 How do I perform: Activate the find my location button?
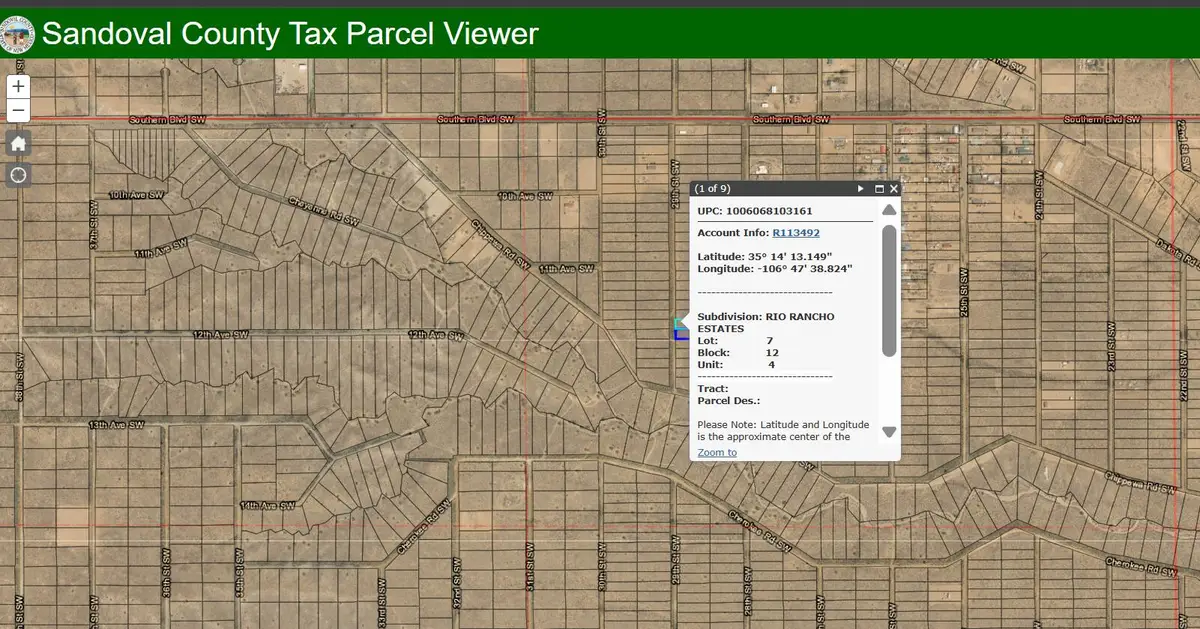pos(18,175)
